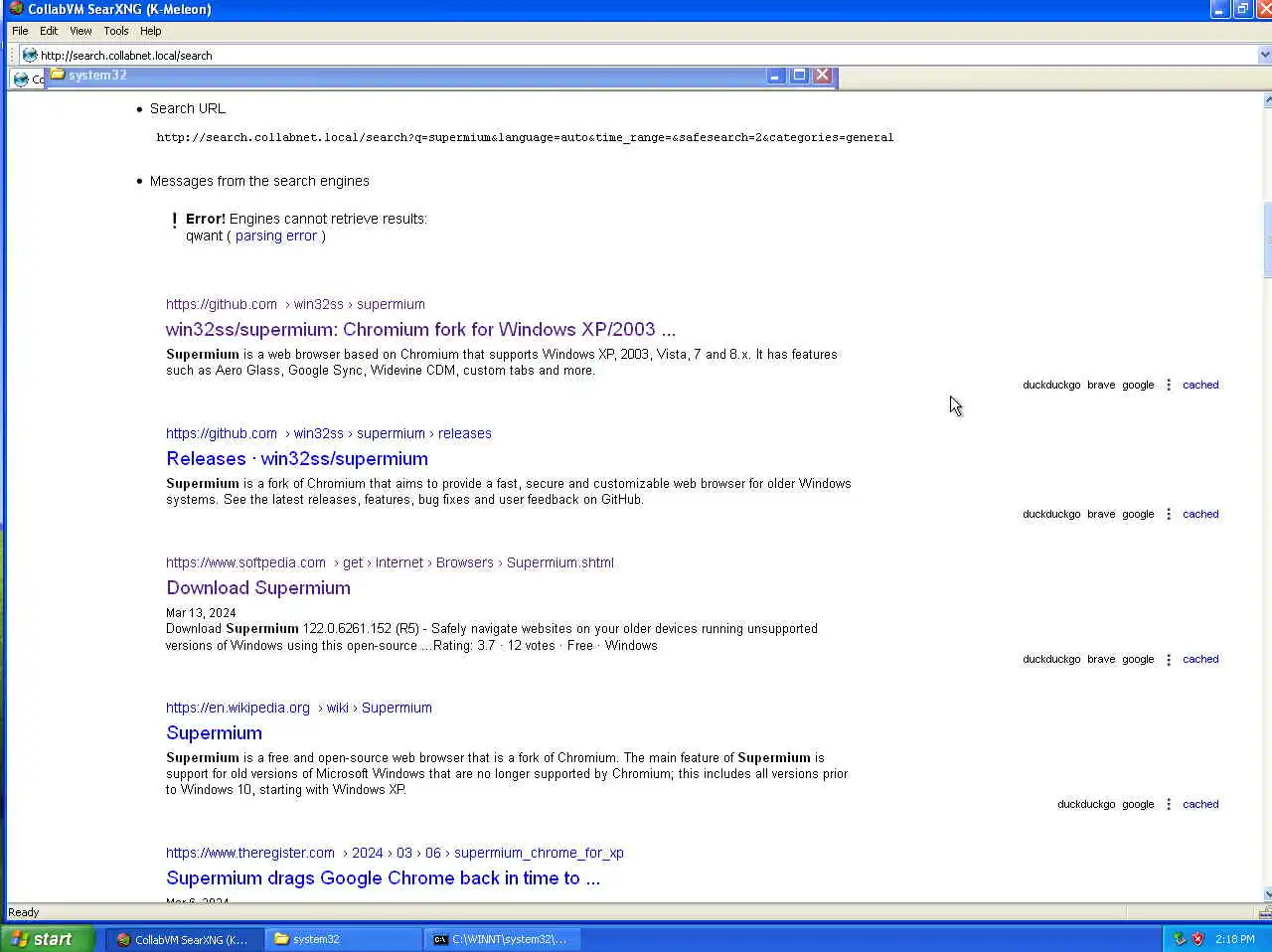Click the page's vertical scrollbar thumb
This screenshot has width=1272, height=952.
tap(1267, 239)
